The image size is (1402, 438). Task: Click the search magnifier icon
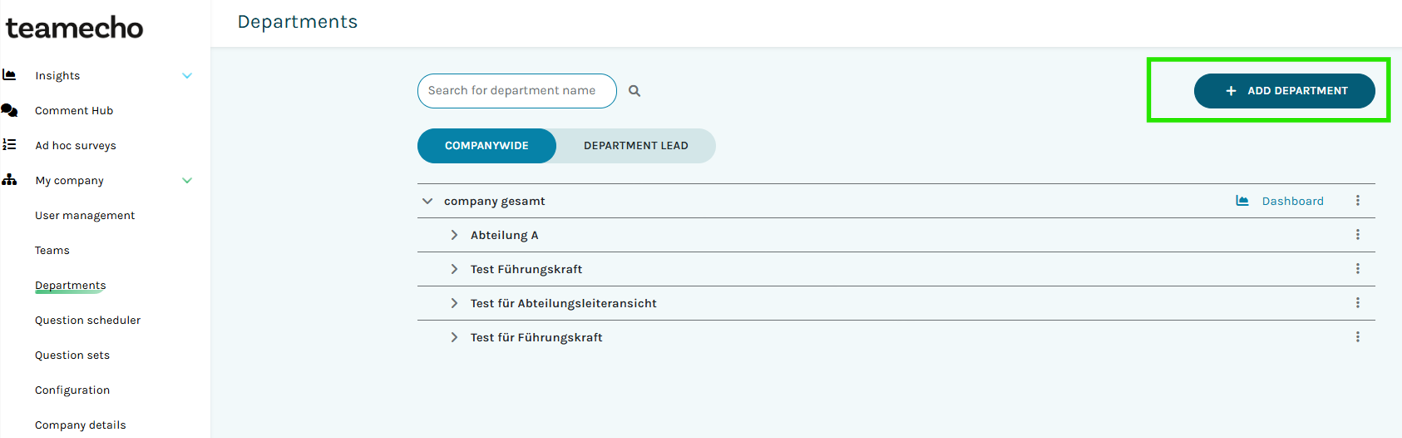(x=634, y=91)
